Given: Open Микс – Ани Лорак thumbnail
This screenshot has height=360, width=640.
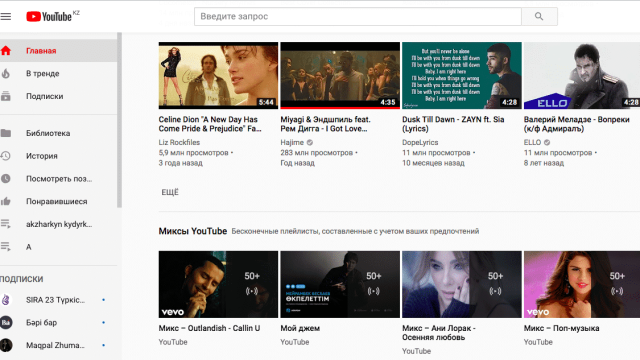Looking at the screenshot, I should [462, 284].
